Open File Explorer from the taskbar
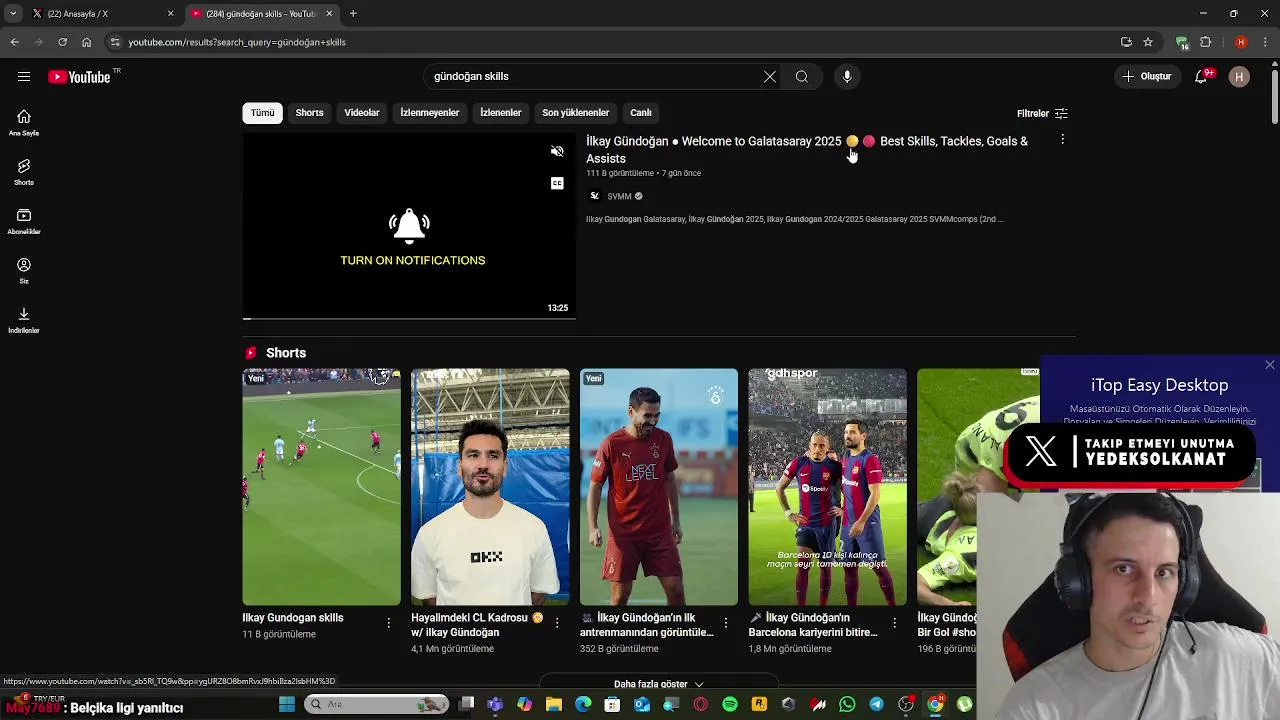This screenshot has width=1280, height=720. pos(554,705)
